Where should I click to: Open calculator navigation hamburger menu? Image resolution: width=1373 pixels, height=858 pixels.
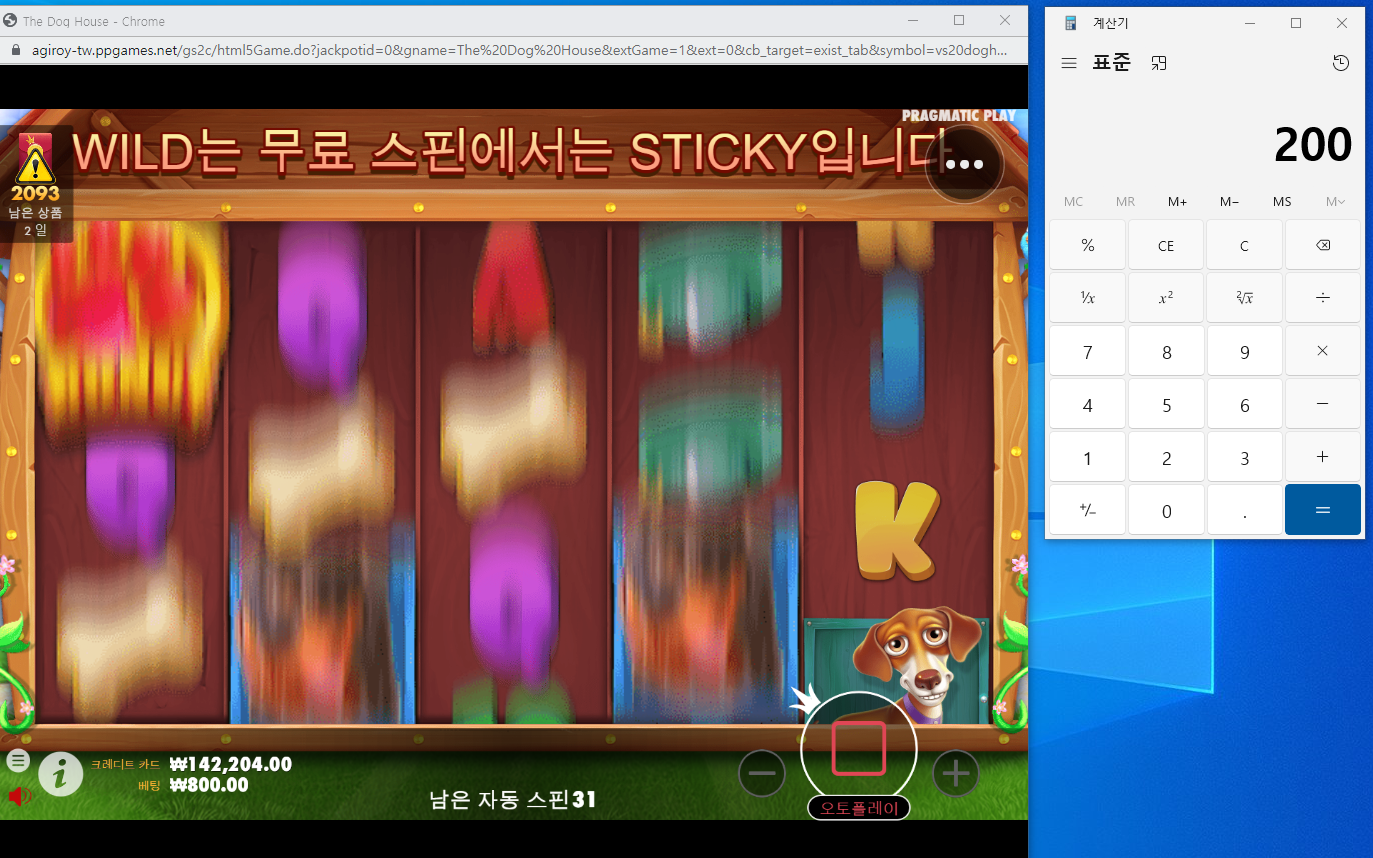pos(1069,63)
